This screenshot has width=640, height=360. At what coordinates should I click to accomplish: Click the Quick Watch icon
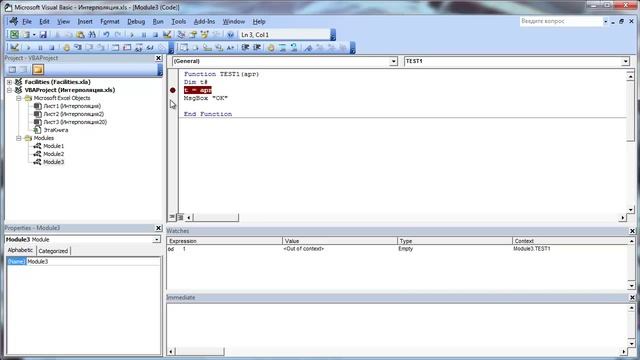point(150,48)
